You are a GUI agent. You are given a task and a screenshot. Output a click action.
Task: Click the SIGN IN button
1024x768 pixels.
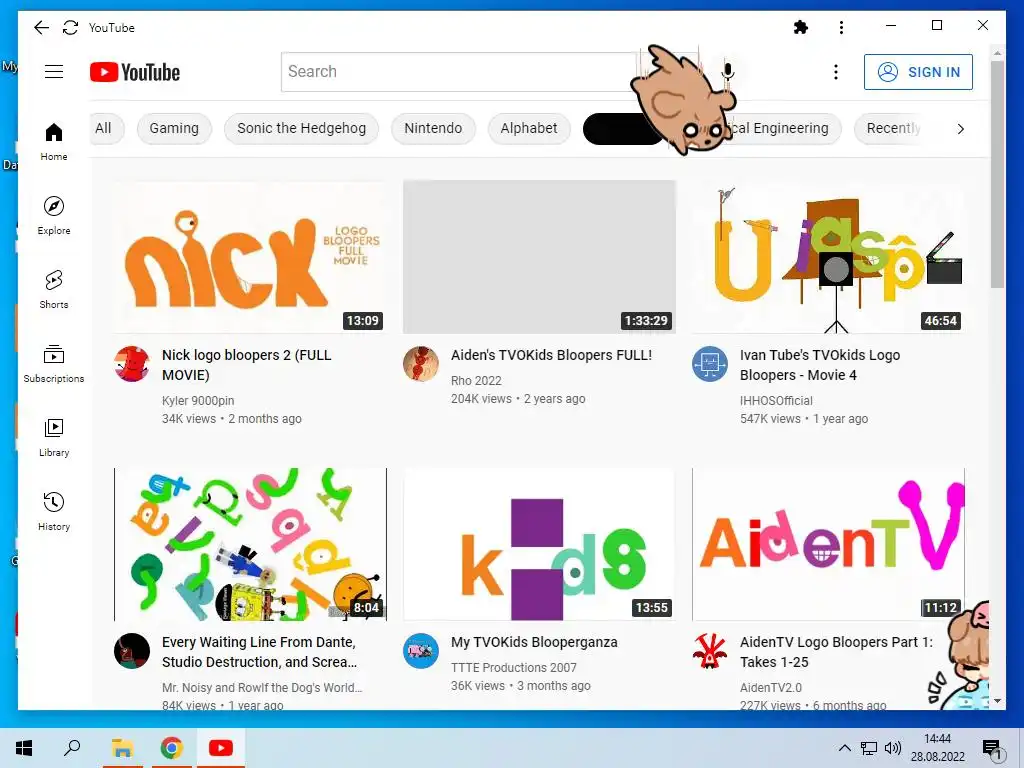tap(918, 72)
